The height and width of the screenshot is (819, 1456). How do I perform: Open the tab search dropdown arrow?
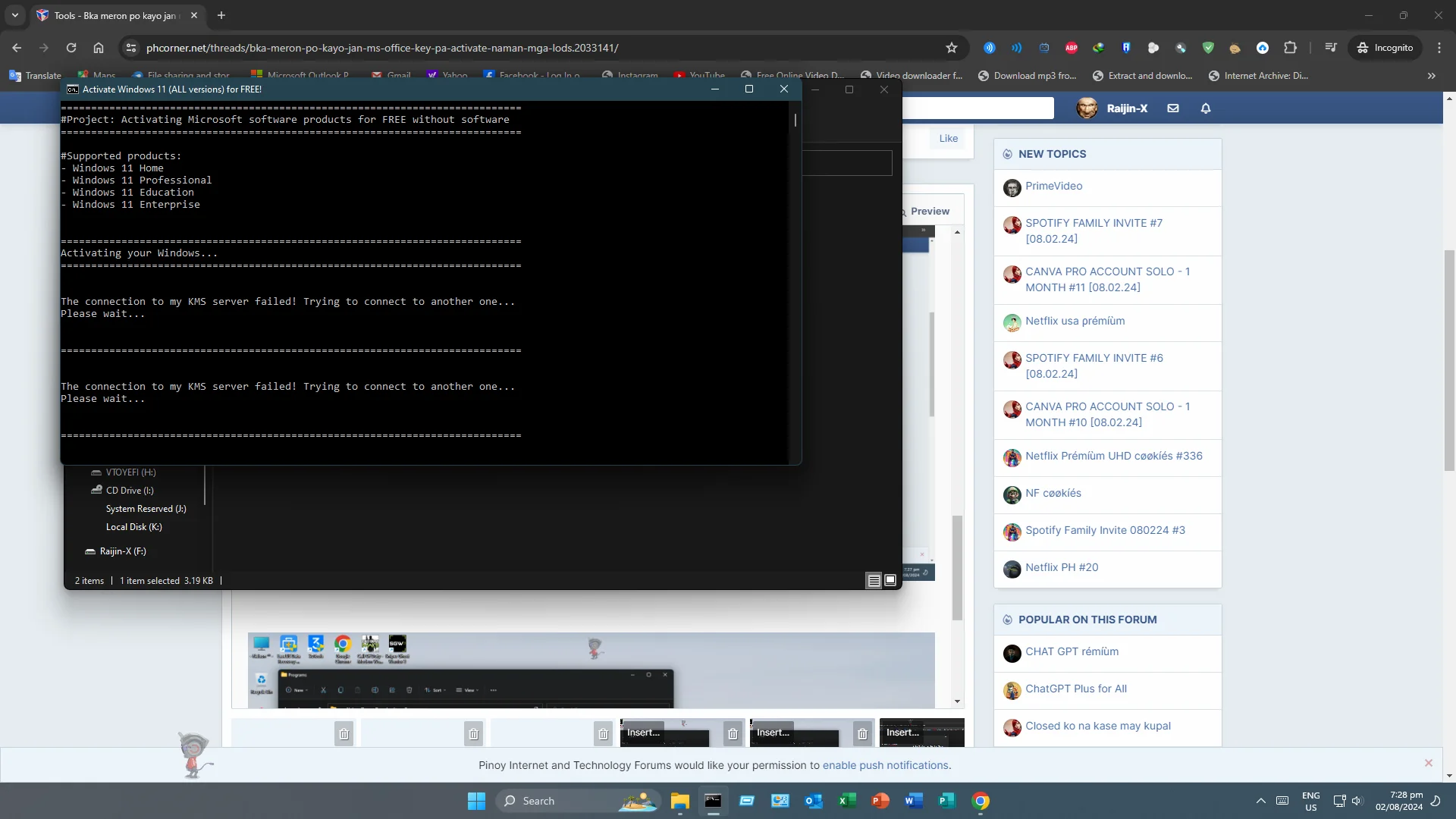(x=15, y=15)
